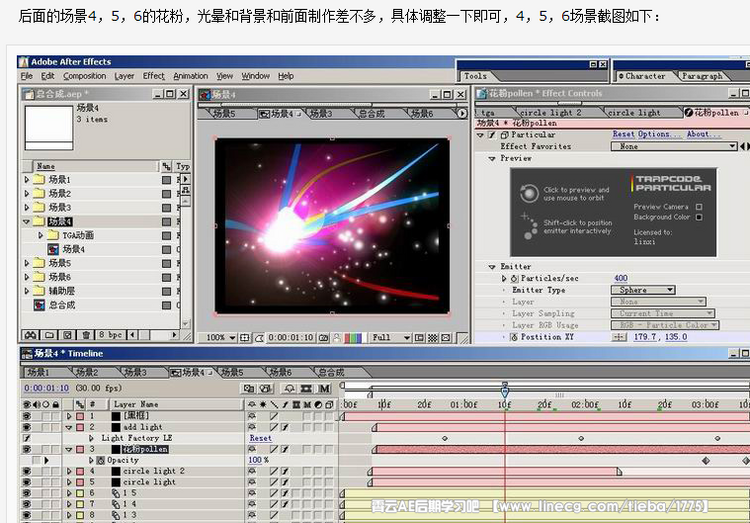This screenshot has width=750, height=523.
Task: Click the first comp button left of live update
Action: [249, 389]
